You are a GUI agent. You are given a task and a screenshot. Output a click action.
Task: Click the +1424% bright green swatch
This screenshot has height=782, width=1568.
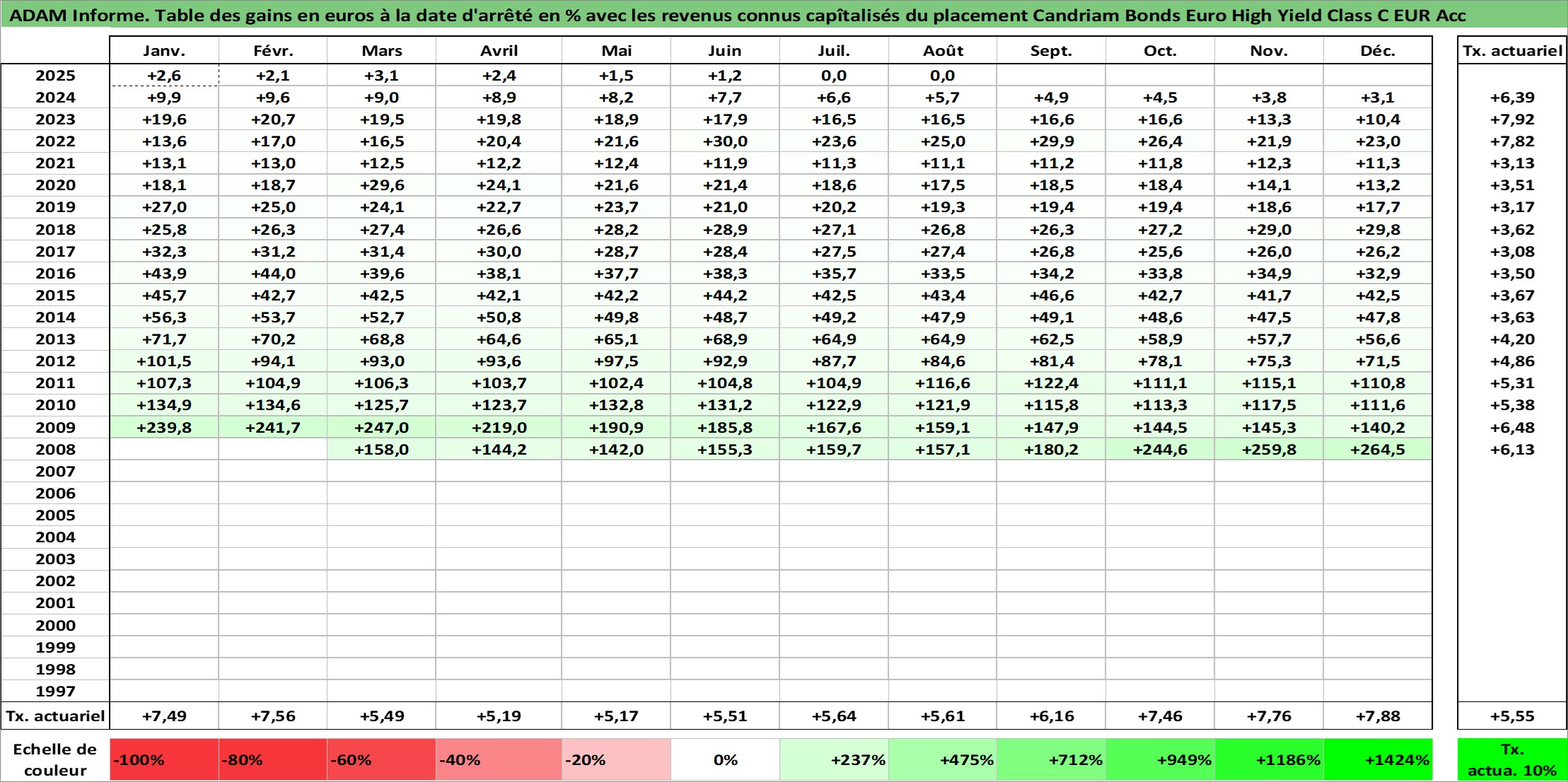click(x=1378, y=760)
